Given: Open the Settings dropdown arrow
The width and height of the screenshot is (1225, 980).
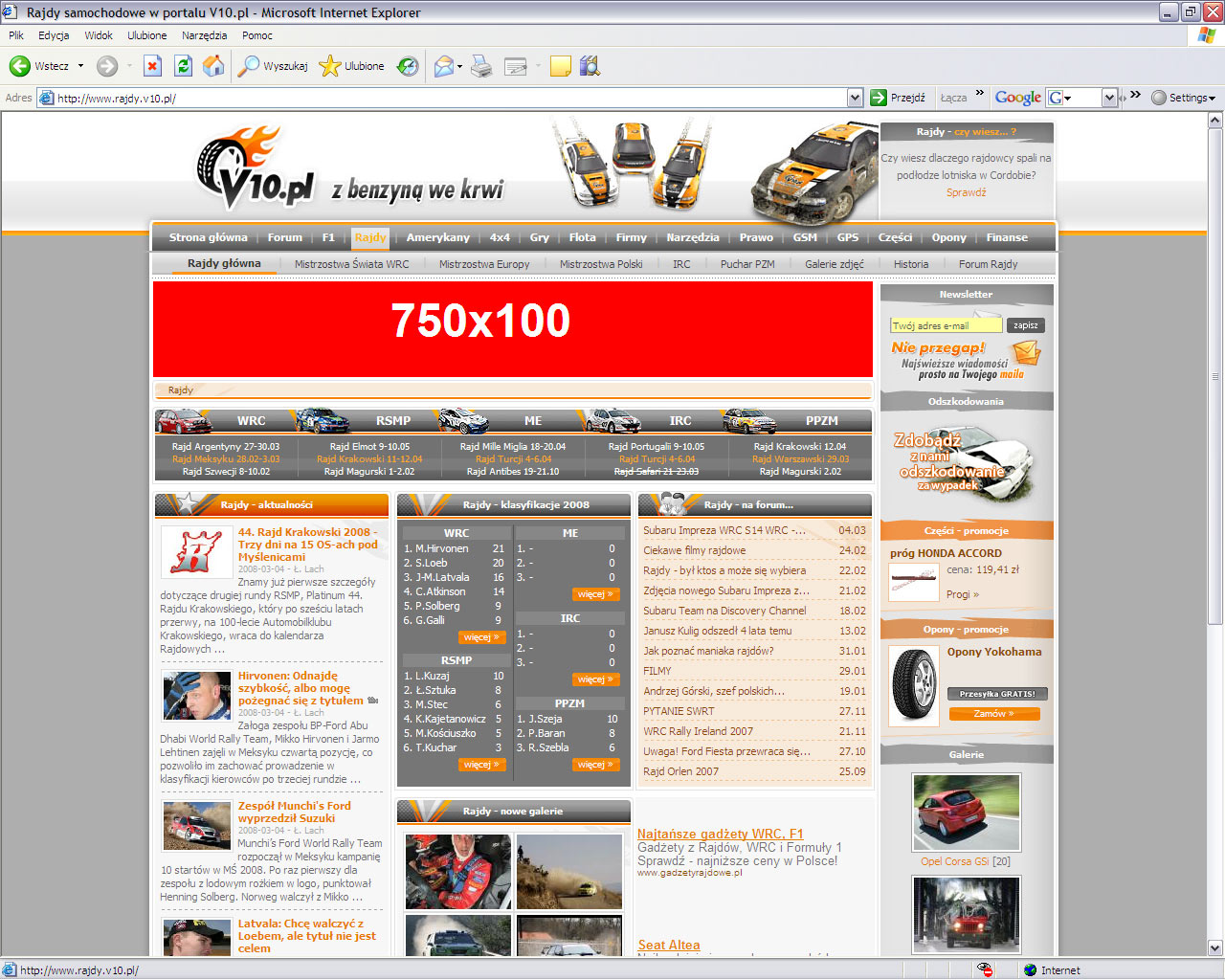Looking at the screenshot, I should [1212, 99].
